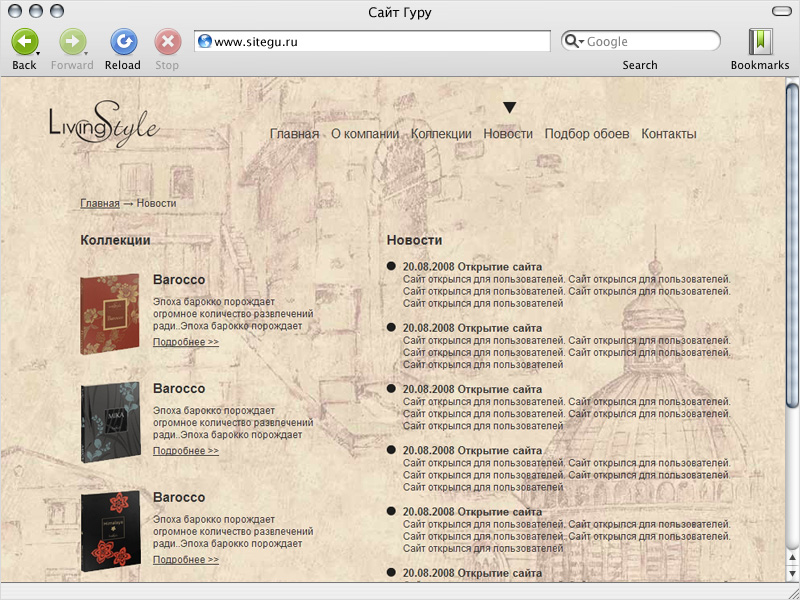Click the Новости section heading
Image resolution: width=800 pixels, height=600 pixels.
click(414, 240)
